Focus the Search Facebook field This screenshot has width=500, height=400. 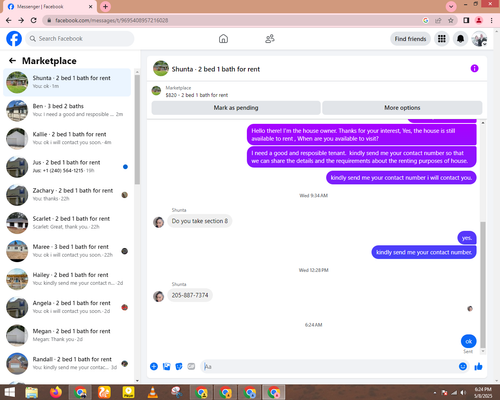pos(80,39)
